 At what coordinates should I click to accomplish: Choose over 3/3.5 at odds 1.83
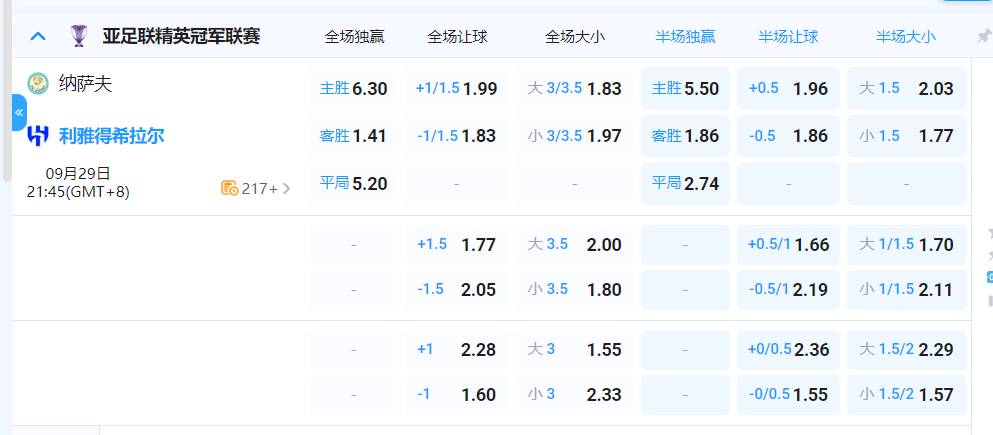pyautogui.click(x=574, y=89)
